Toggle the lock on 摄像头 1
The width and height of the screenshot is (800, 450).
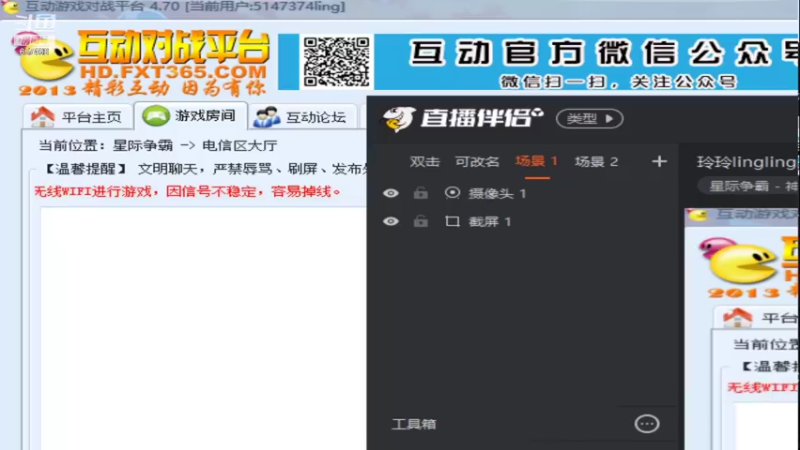(420, 193)
